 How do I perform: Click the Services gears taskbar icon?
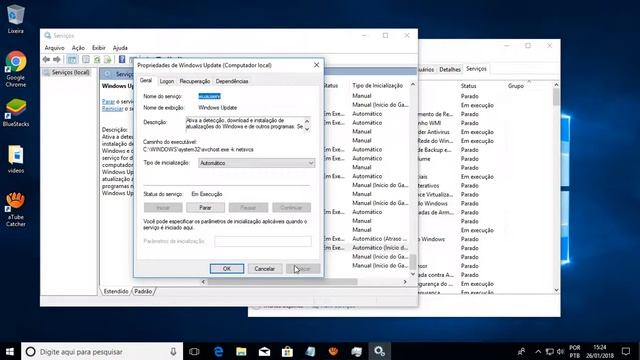[x=380, y=351]
